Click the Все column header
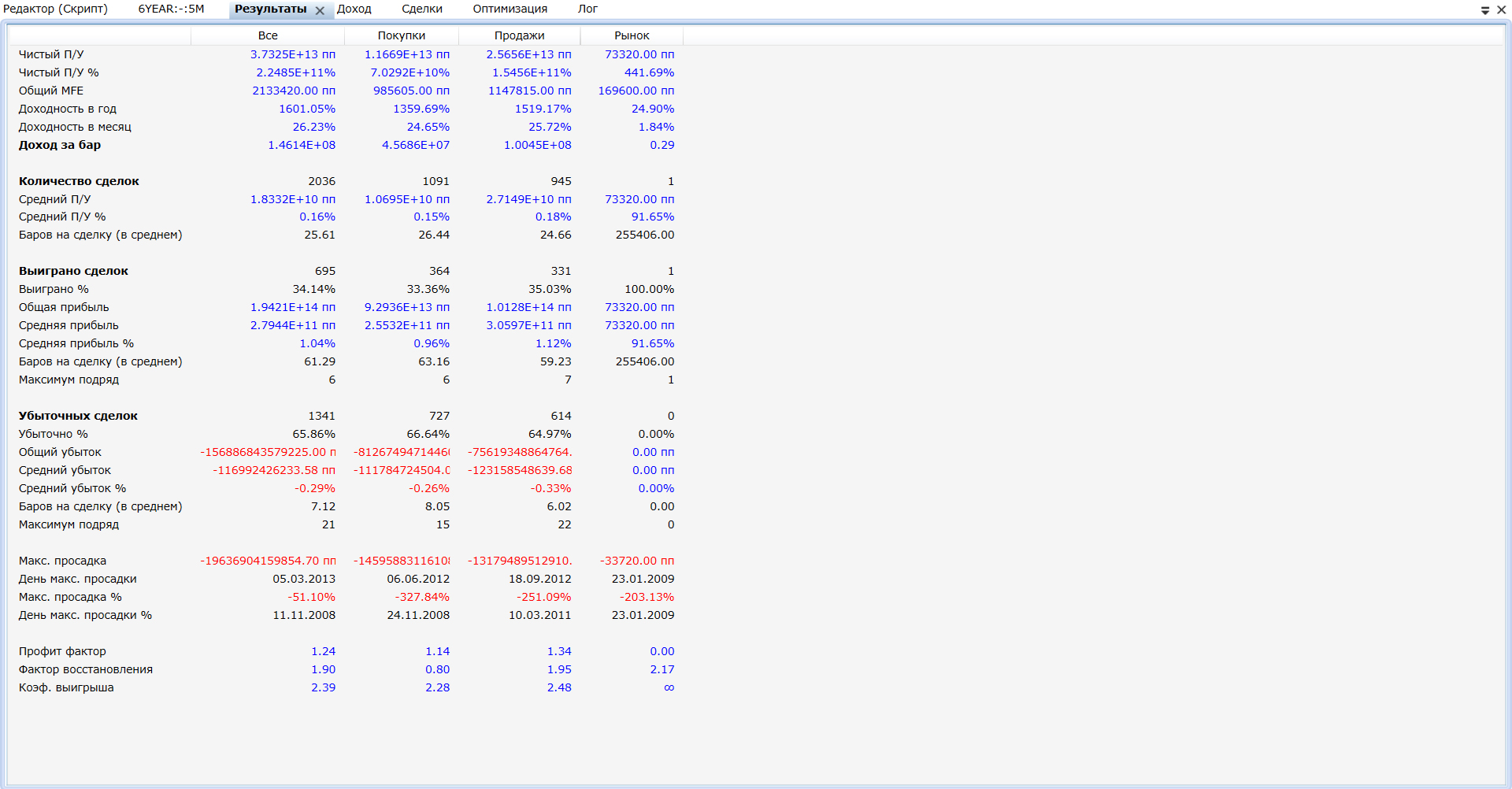1512x789 pixels. (268, 35)
